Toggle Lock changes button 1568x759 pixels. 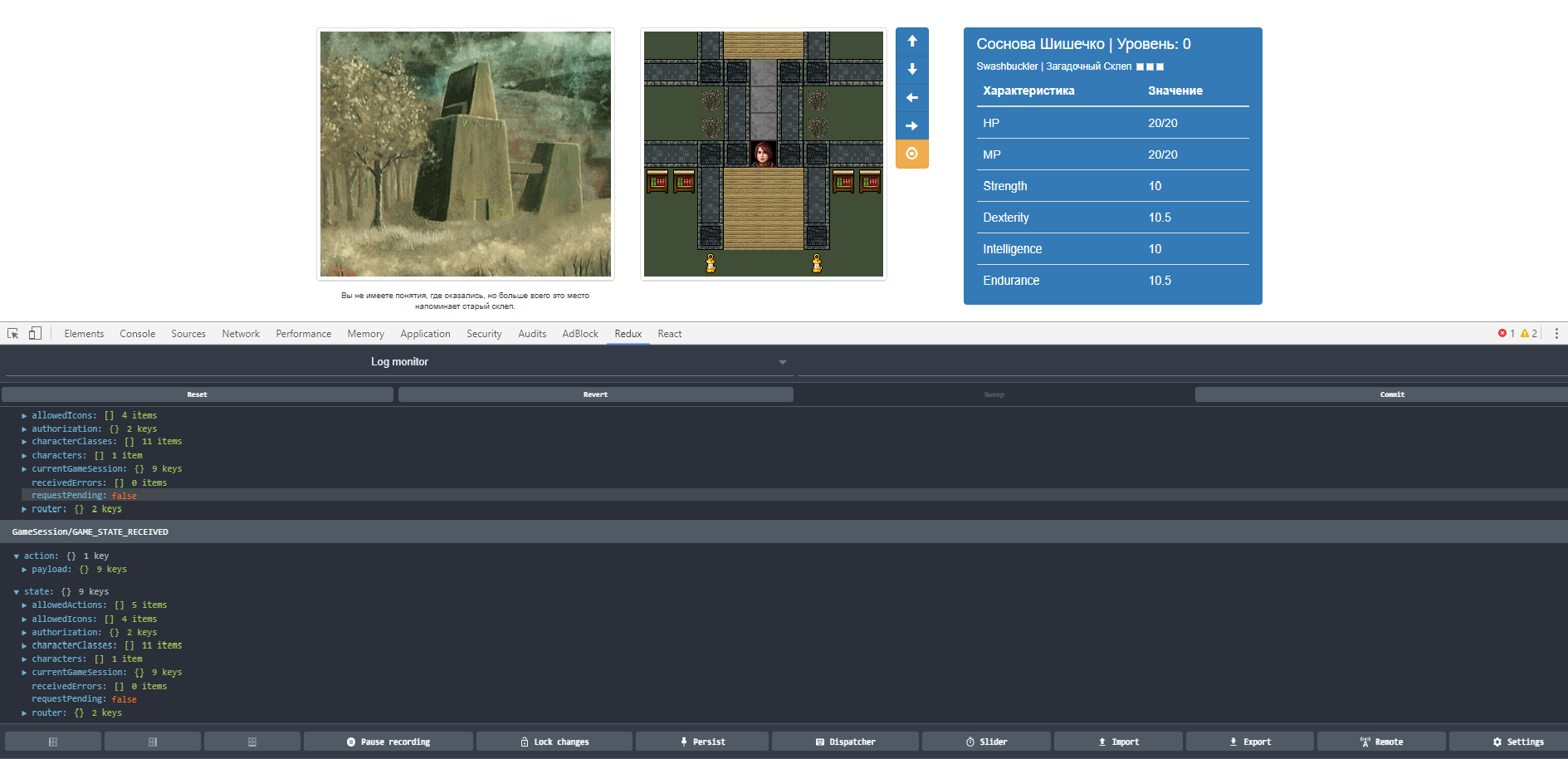(x=554, y=742)
